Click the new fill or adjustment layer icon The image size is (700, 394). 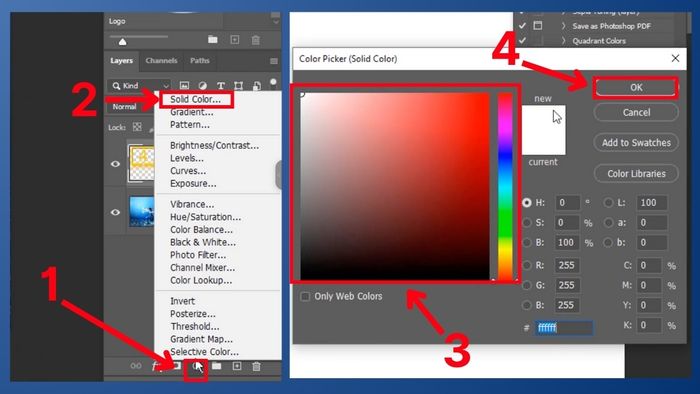pyautogui.click(x=197, y=366)
